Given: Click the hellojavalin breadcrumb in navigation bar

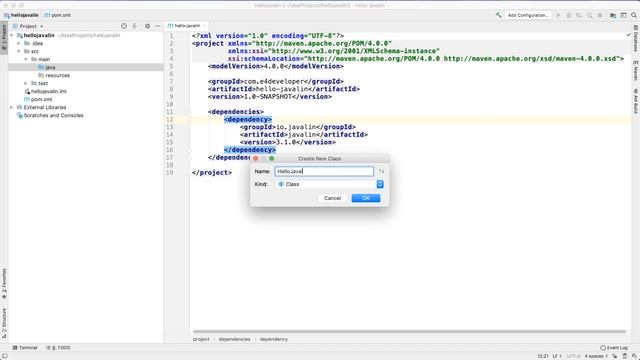Looking at the screenshot, I should coord(21,15).
